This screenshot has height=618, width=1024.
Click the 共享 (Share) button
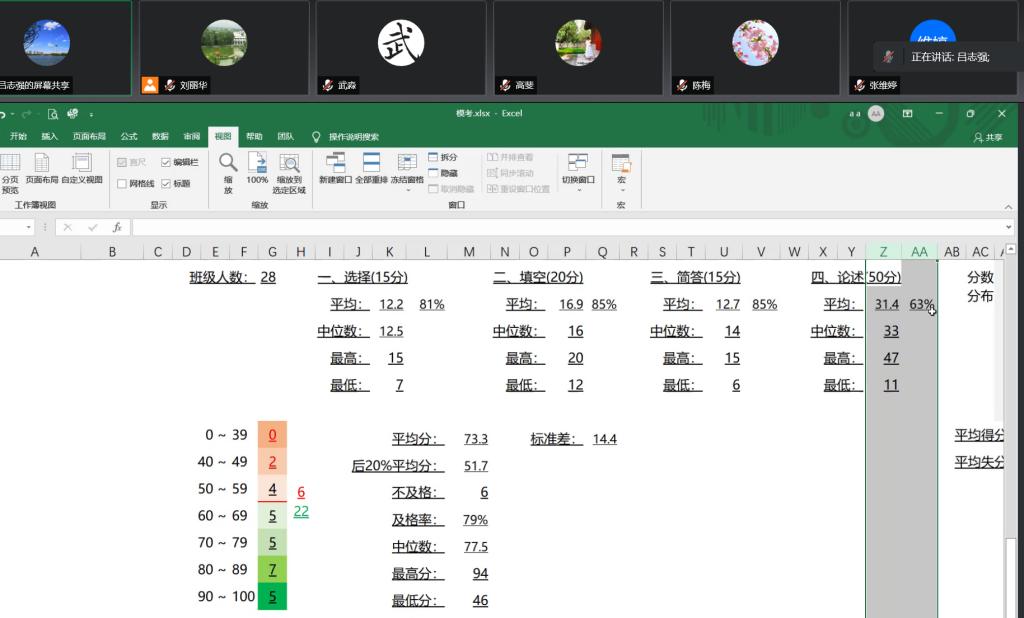point(992,136)
